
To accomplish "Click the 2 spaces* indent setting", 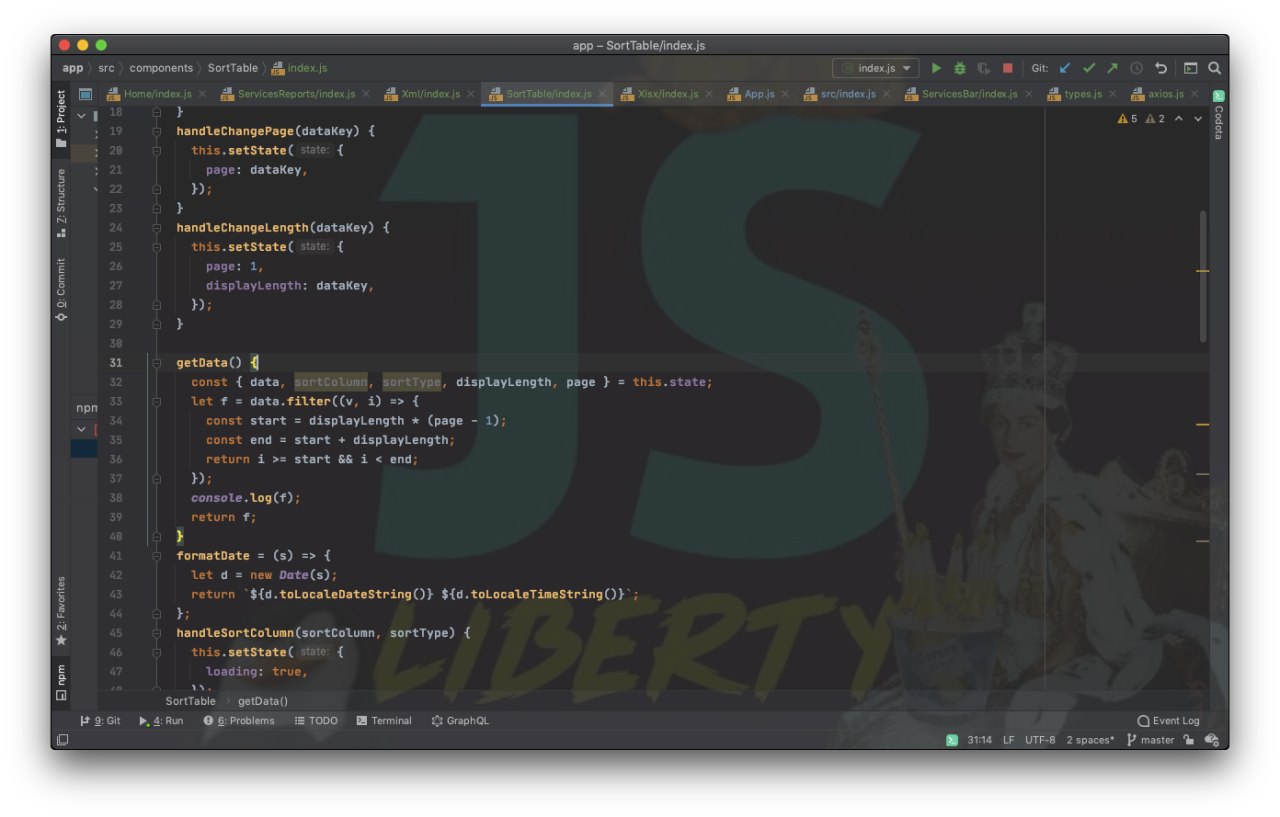I will (1090, 740).
